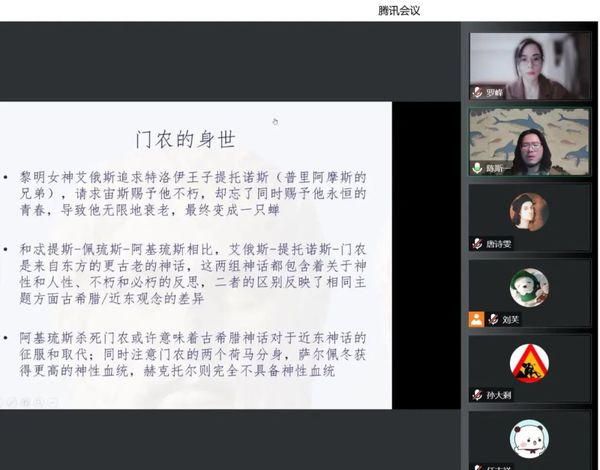Select 刘芙's round cartoon avatar
Viewport: 600px width, 470px height.
pyautogui.click(x=529, y=288)
